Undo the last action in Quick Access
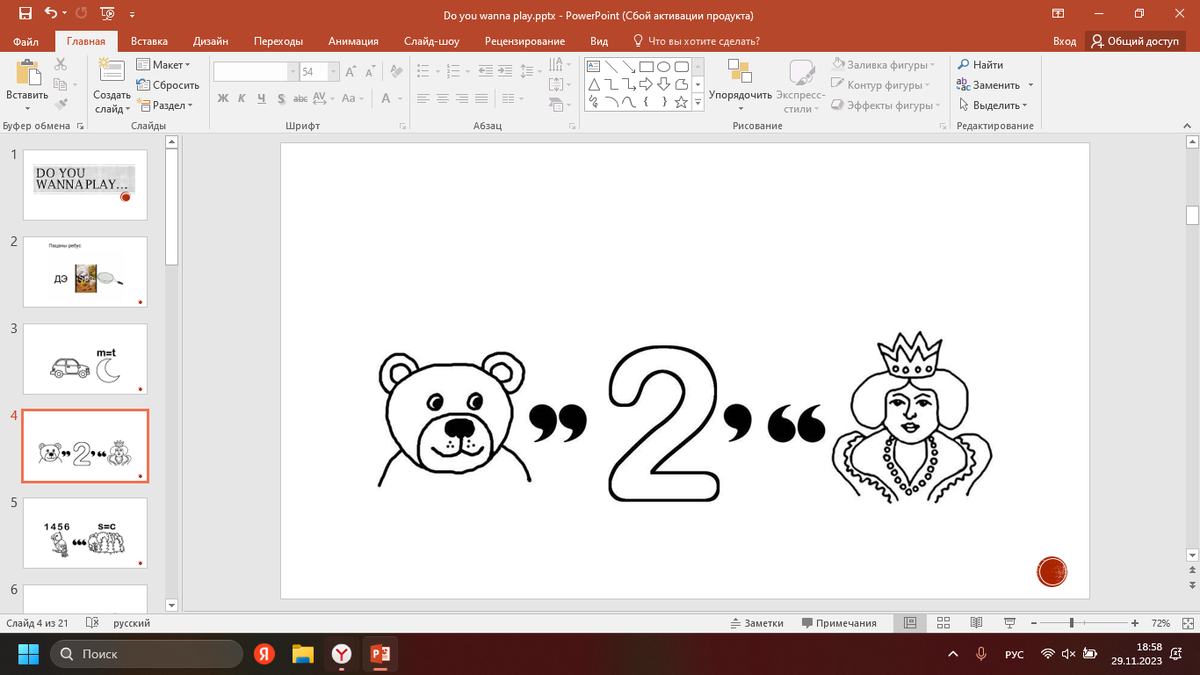Screen dimensions: 1200x675 point(50,15)
